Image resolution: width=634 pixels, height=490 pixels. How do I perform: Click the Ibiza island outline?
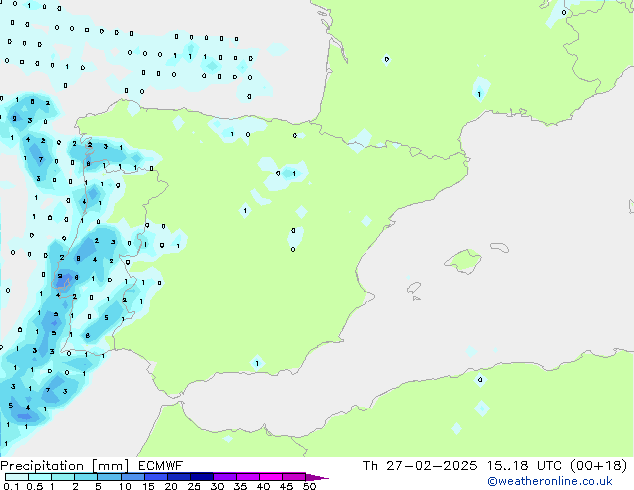(x=414, y=288)
